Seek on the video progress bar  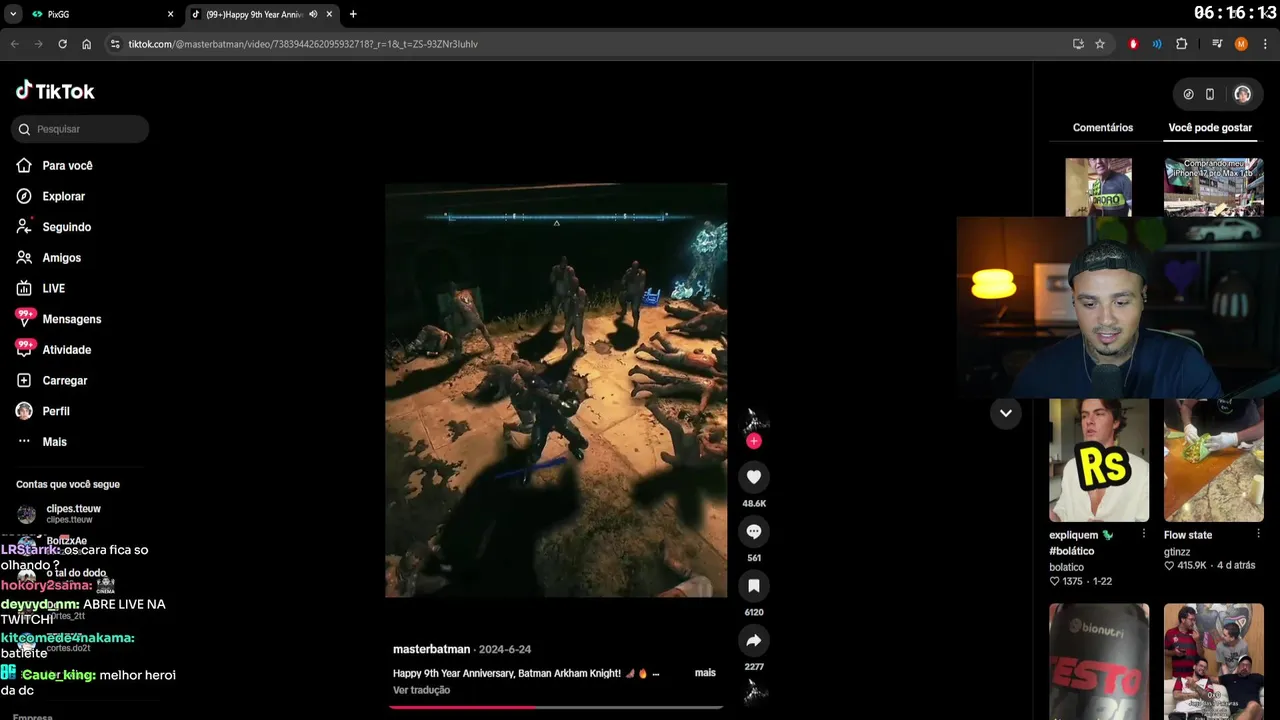pos(556,707)
